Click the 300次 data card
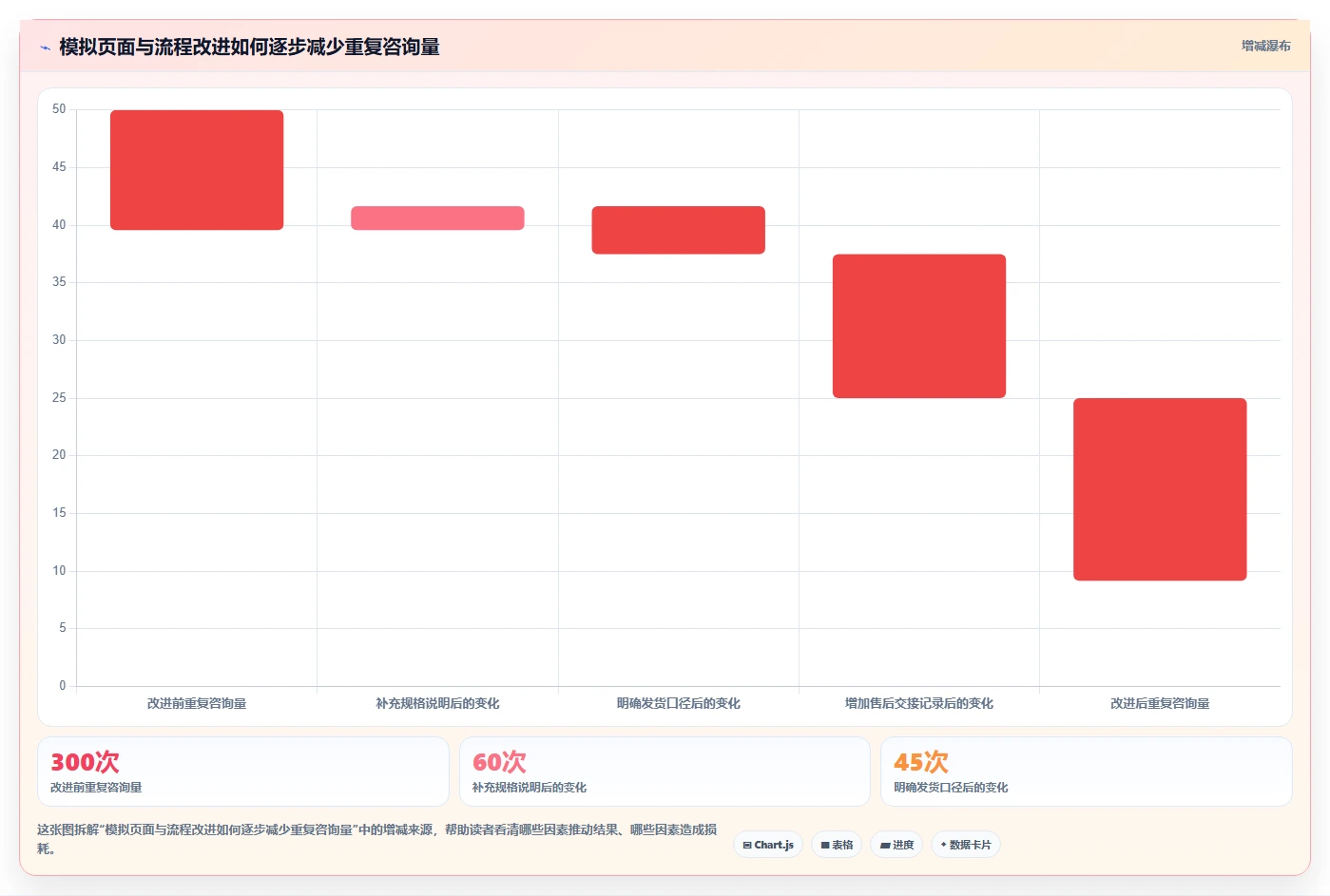Image resolution: width=1330 pixels, height=896 pixels. click(x=243, y=772)
